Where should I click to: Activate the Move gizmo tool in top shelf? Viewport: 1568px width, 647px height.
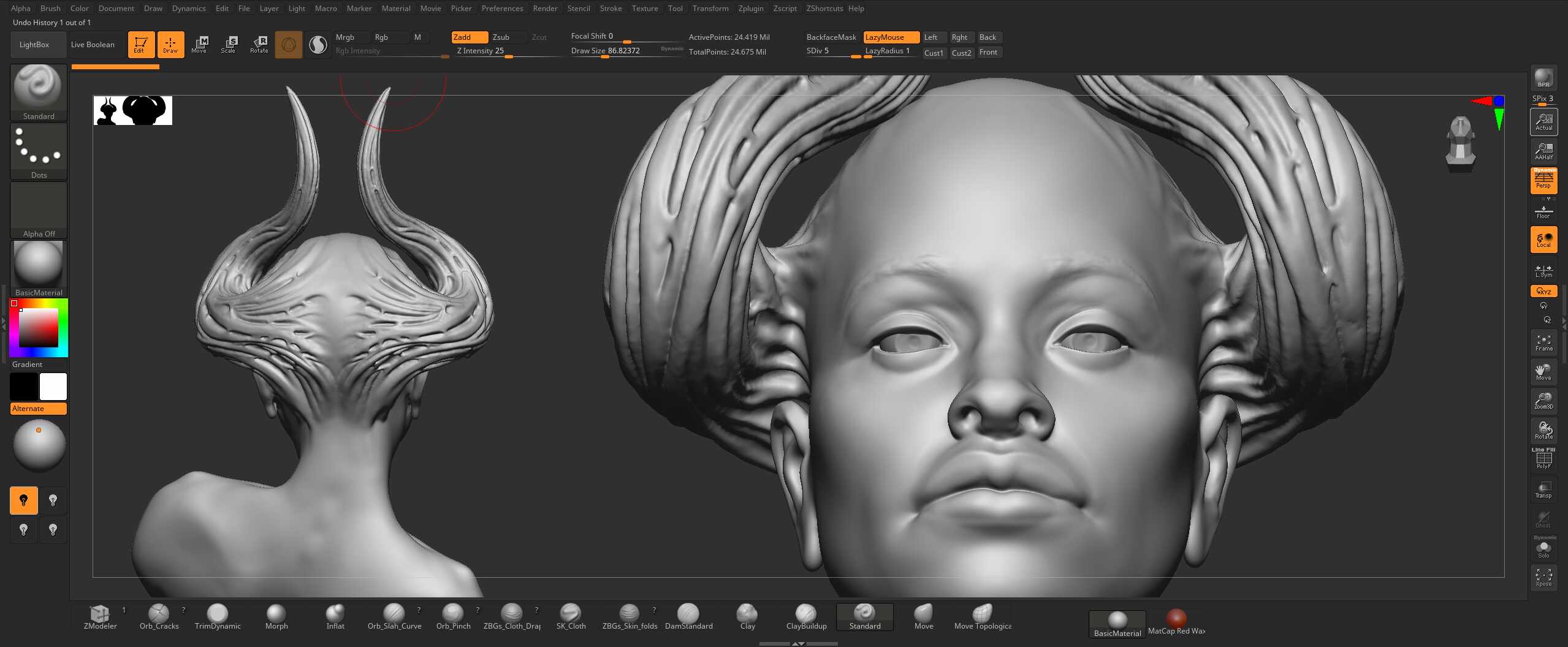coord(199,44)
